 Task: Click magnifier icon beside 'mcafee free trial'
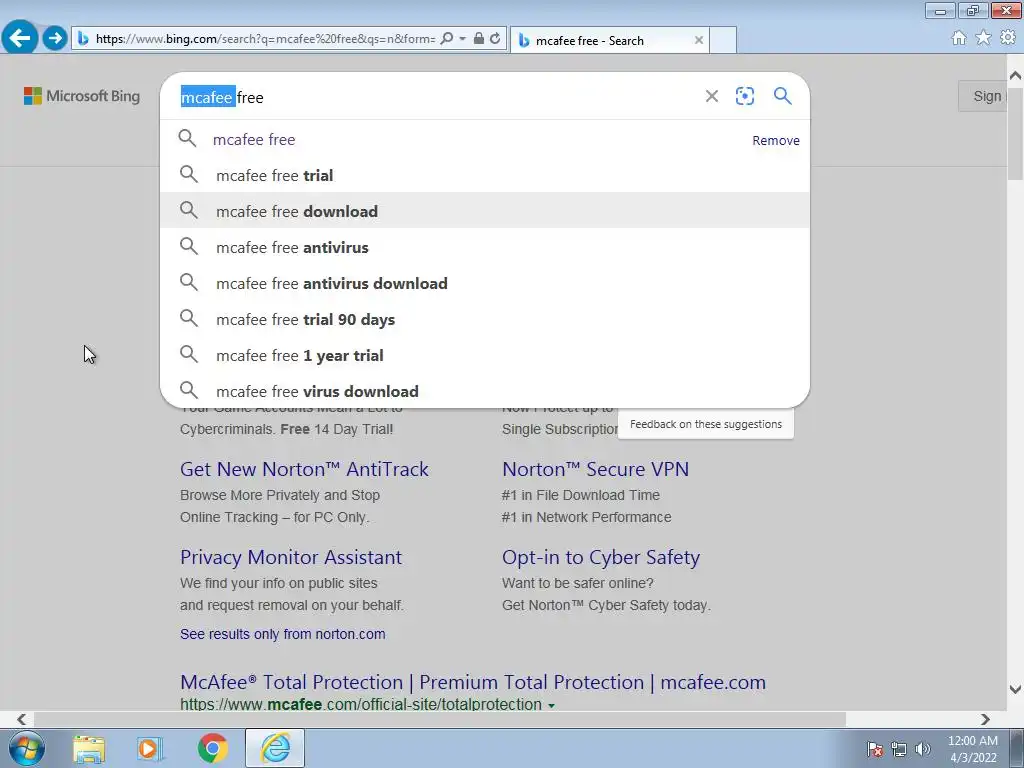(x=189, y=174)
